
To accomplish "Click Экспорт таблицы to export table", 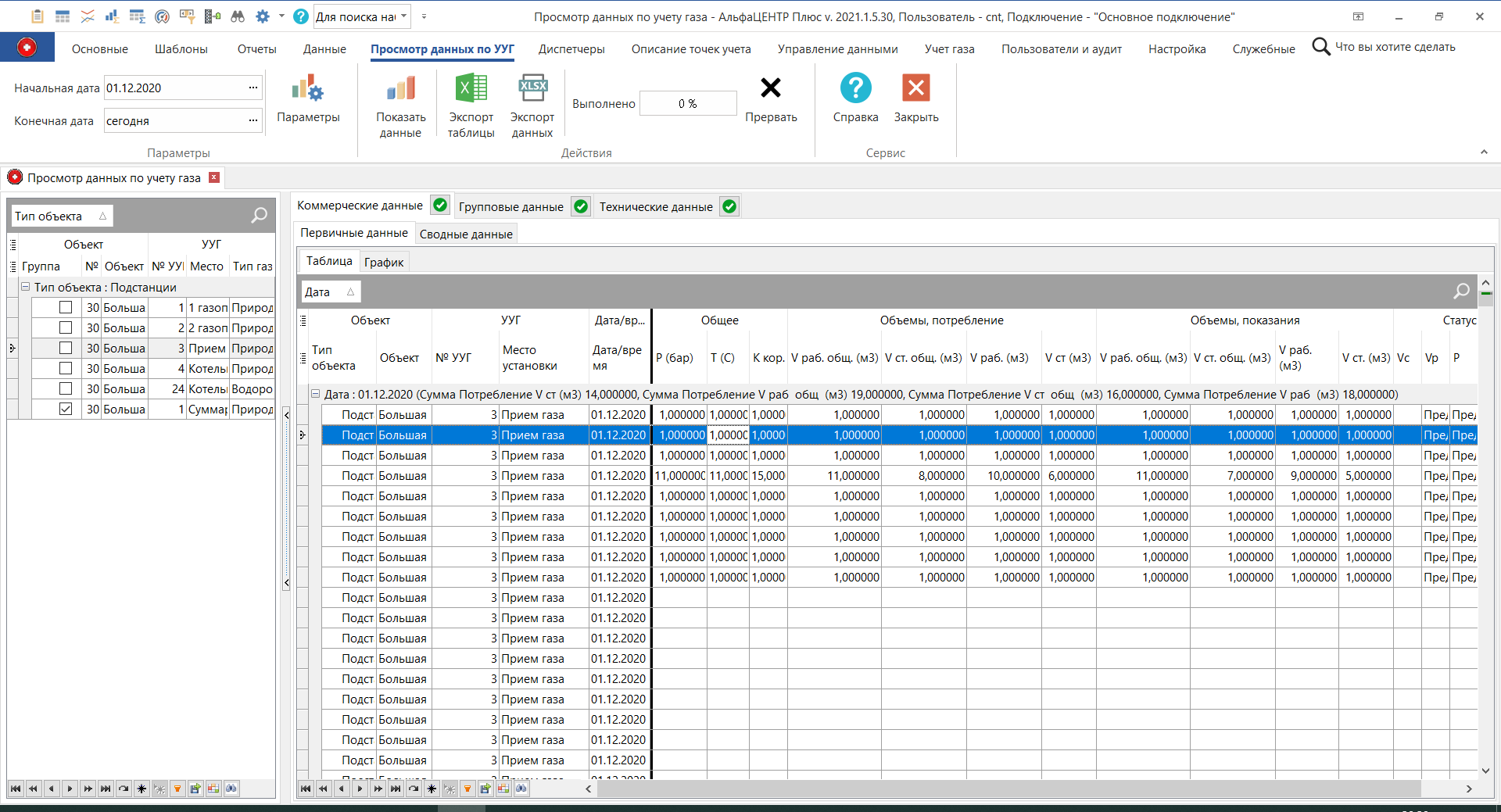I will coord(470,104).
